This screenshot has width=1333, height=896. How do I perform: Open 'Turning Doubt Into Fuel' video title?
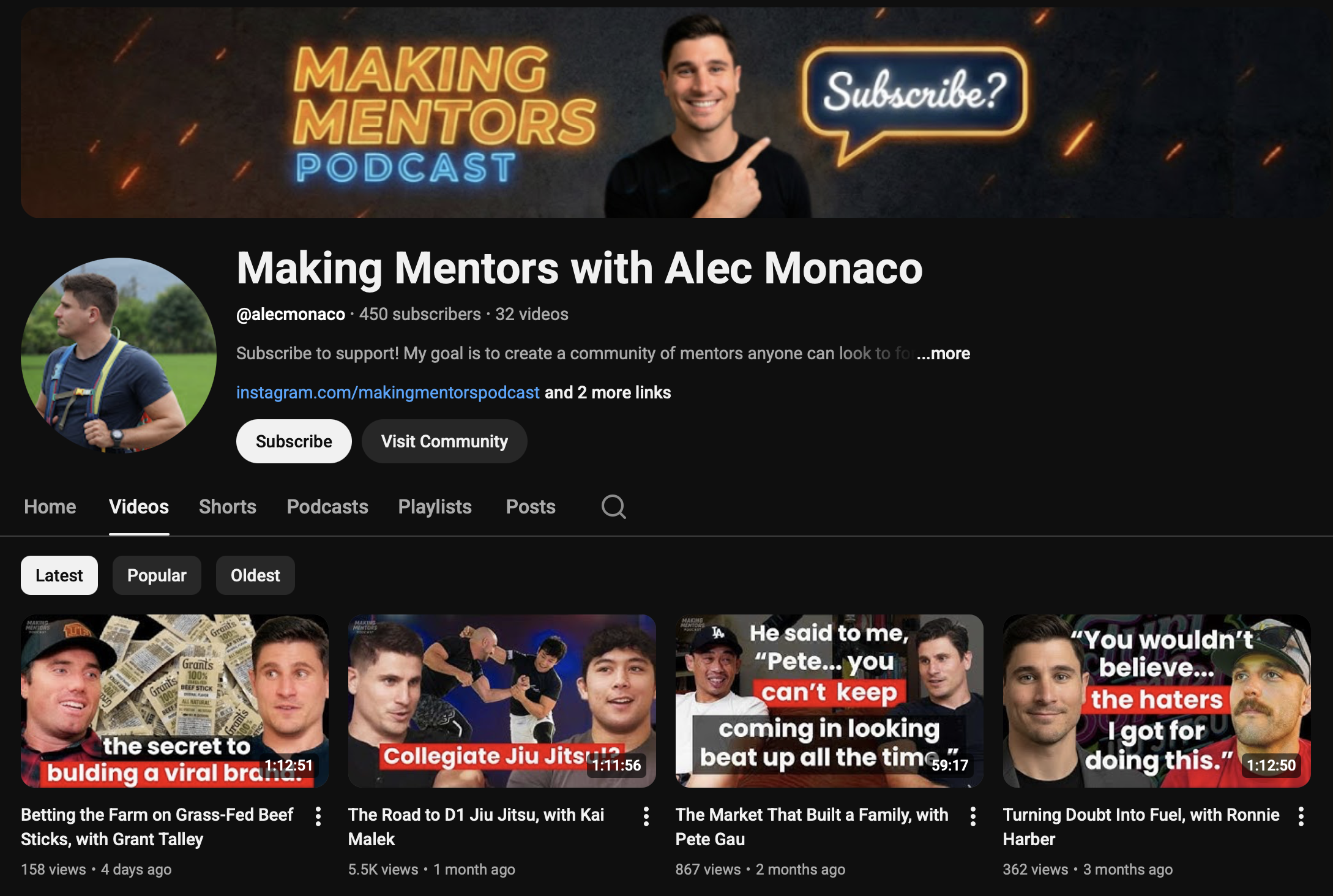(1141, 827)
